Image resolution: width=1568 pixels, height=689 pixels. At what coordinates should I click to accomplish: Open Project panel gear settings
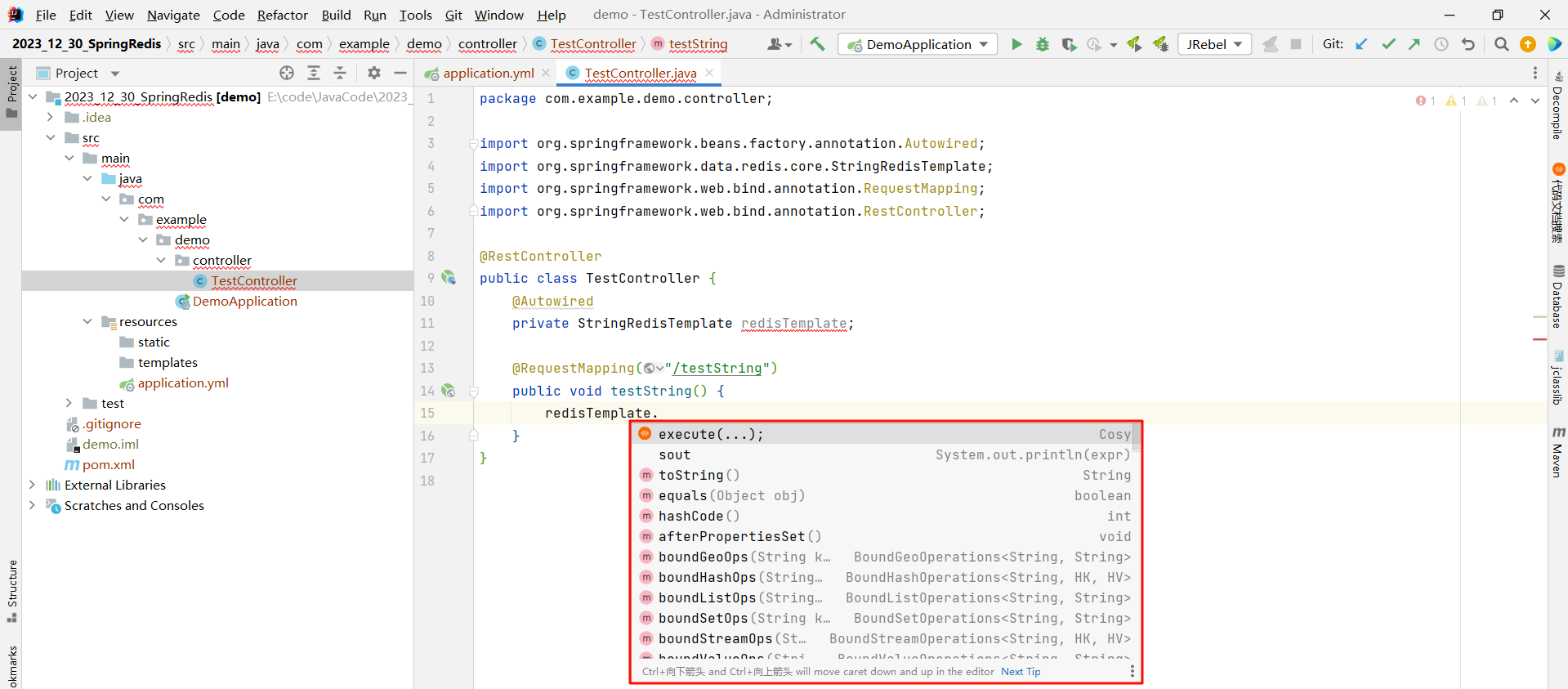pos(374,73)
